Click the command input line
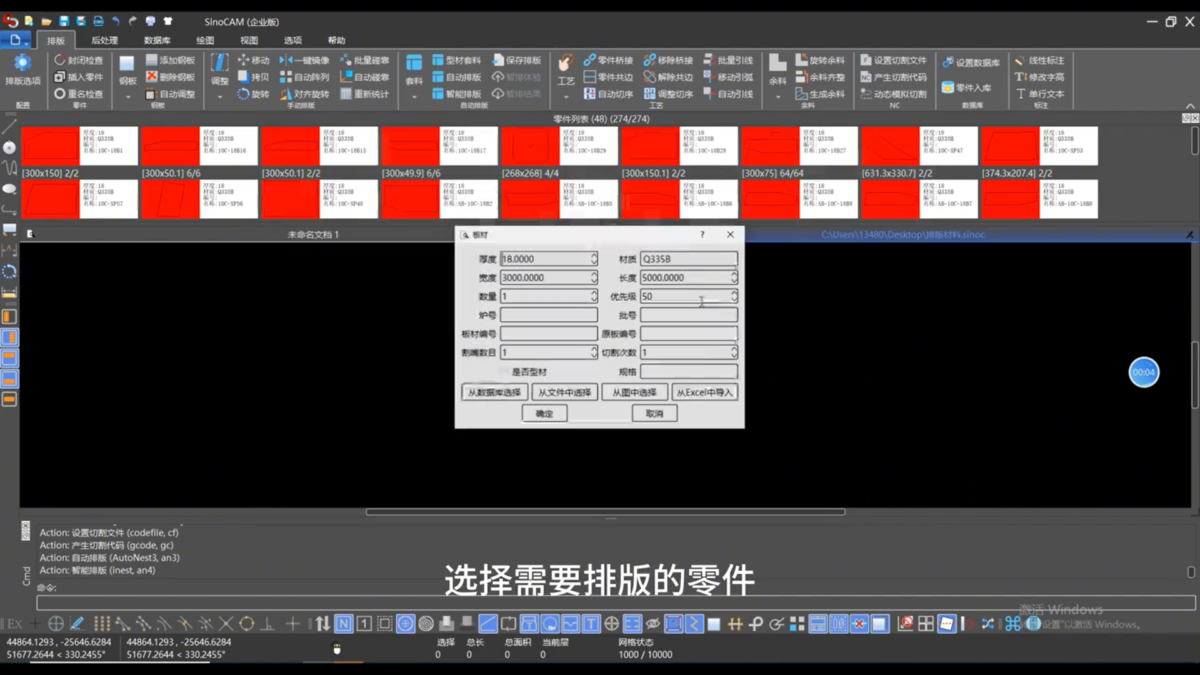 (616, 603)
